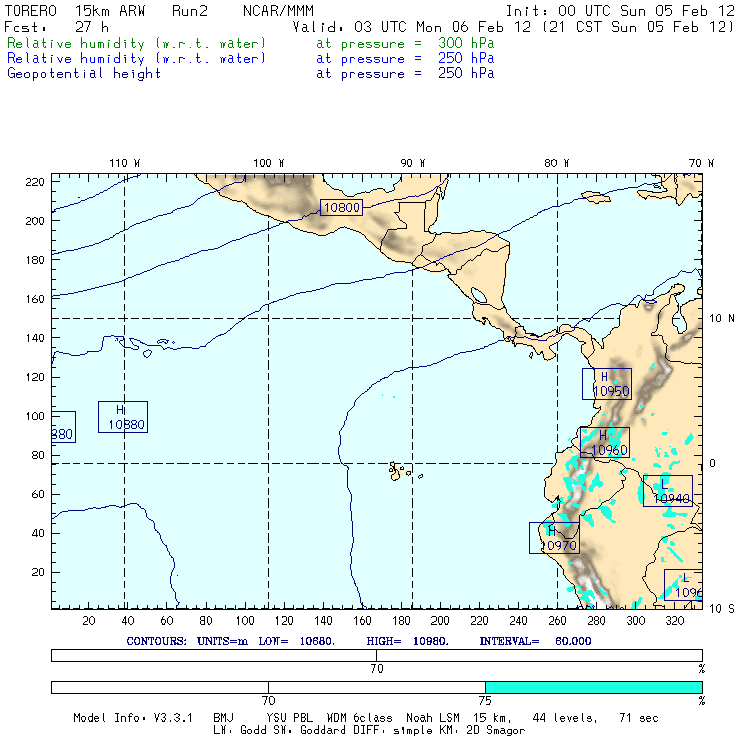Screen dimensions: 740x740
Task: Click the 'Run2' header text
Action: pos(190,11)
